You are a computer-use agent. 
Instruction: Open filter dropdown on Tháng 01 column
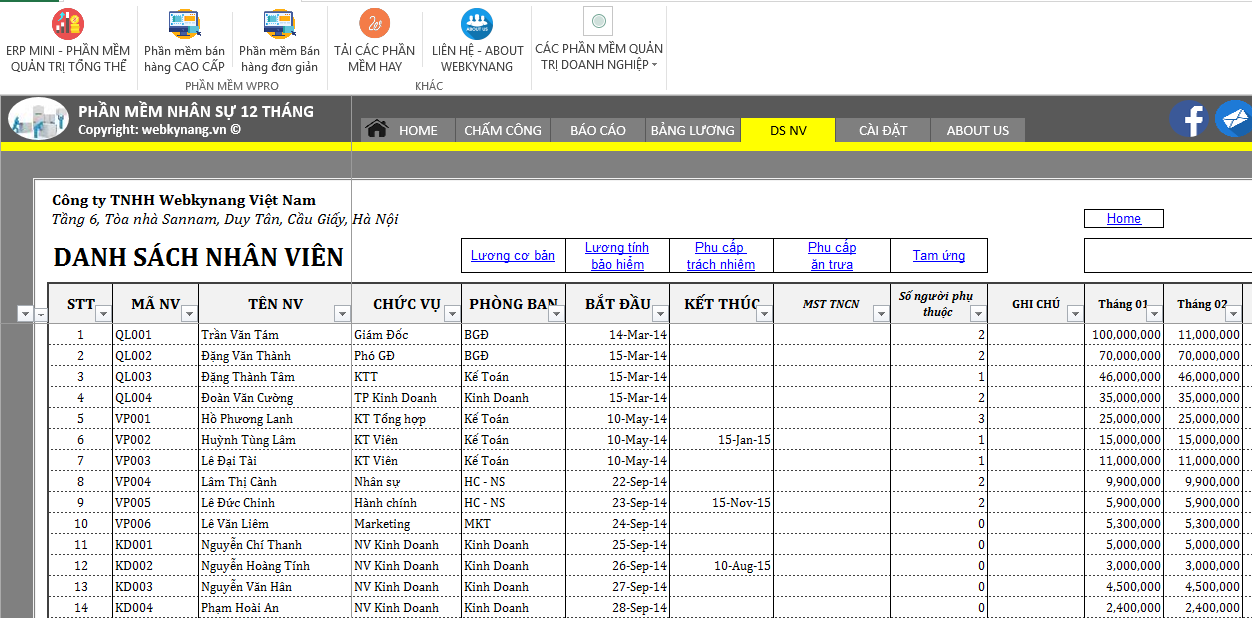1154,314
